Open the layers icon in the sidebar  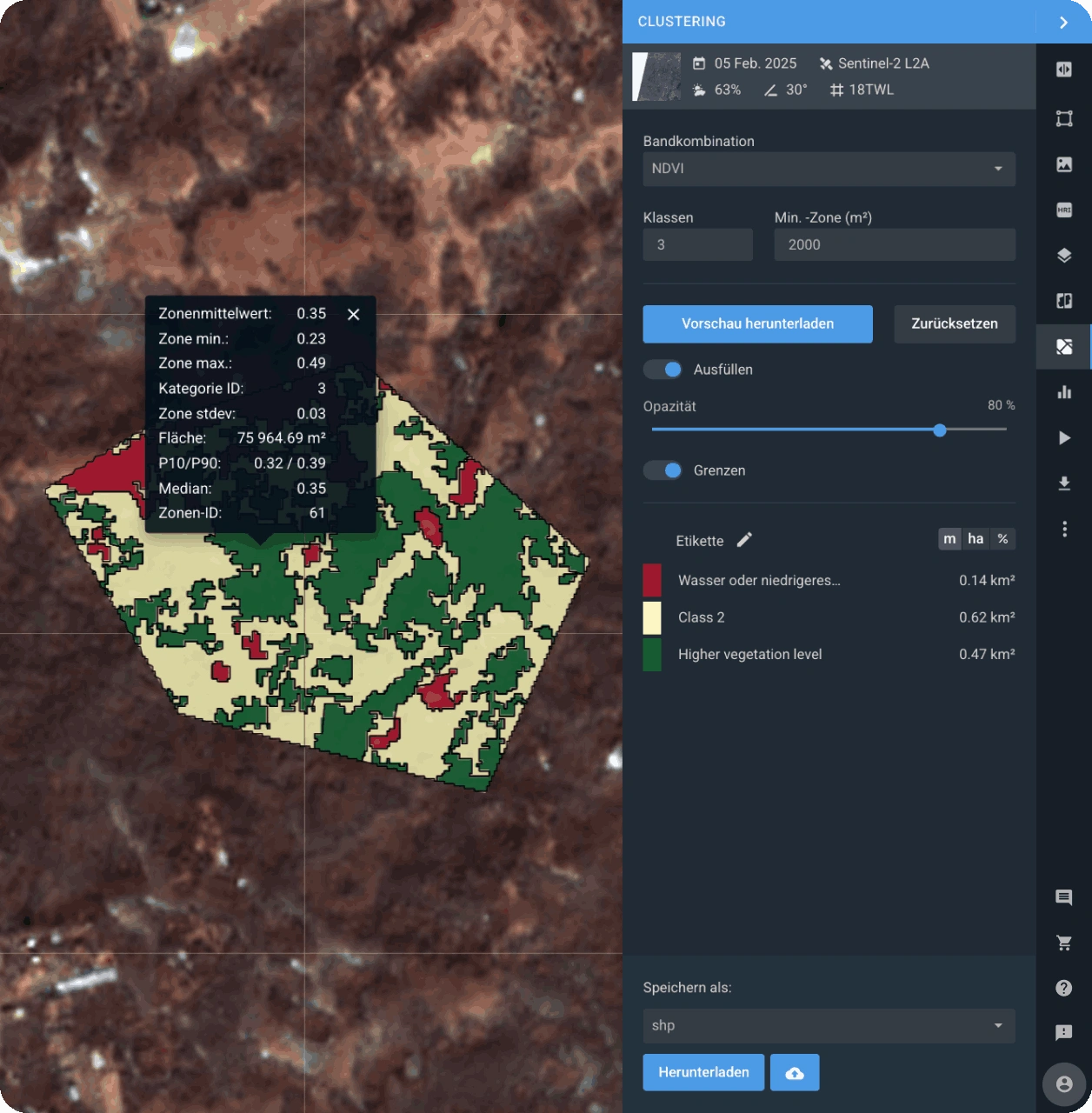click(1063, 256)
